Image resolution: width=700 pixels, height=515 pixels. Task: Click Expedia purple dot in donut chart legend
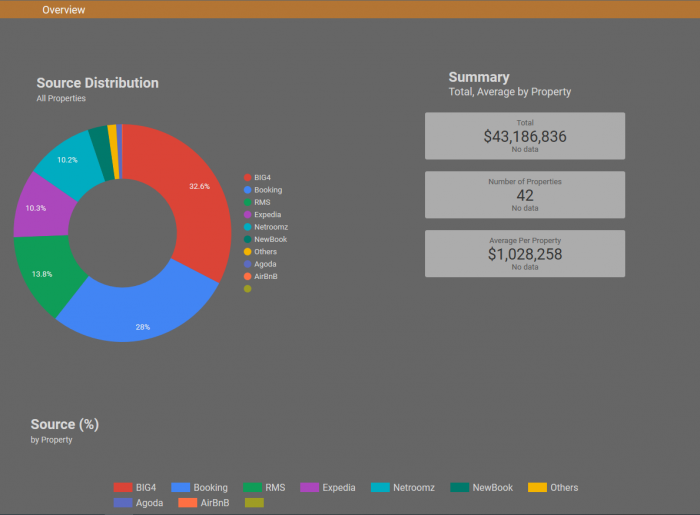(247, 214)
